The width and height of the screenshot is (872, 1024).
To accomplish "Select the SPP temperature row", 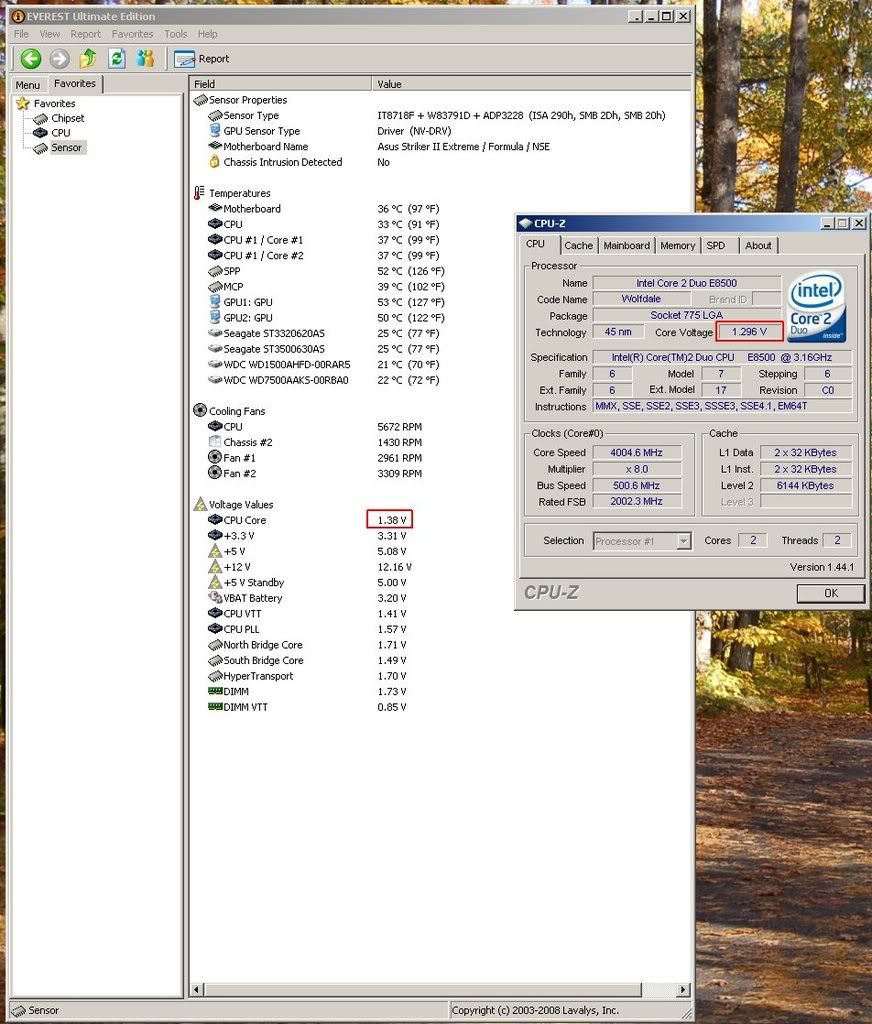I will tap(441, 271).
